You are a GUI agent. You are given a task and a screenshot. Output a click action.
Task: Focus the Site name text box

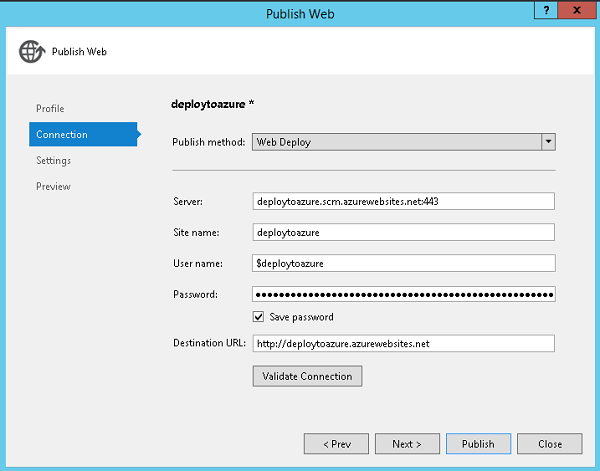pos(404,232)
